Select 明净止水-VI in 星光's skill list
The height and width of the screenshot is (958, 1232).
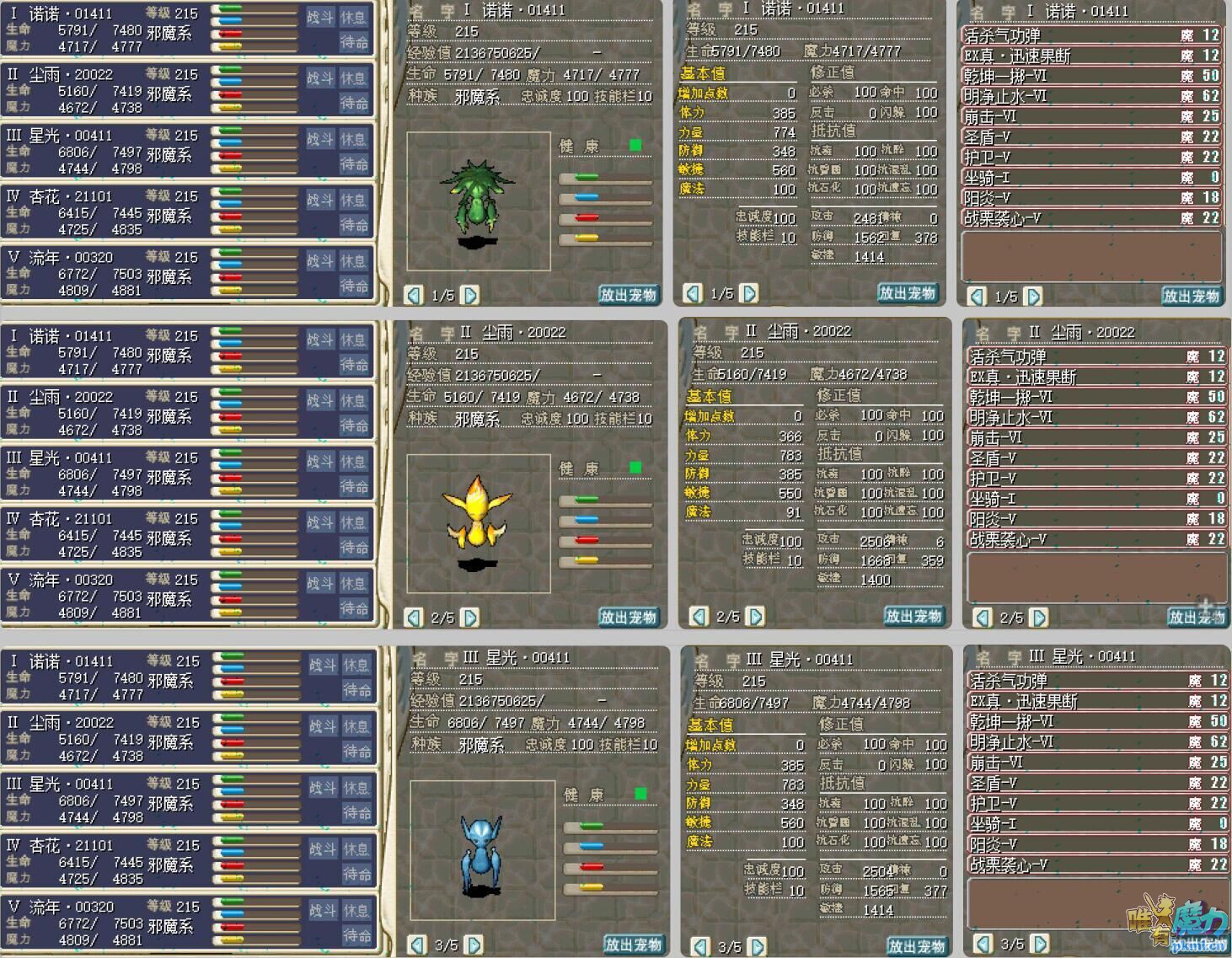1095,742
